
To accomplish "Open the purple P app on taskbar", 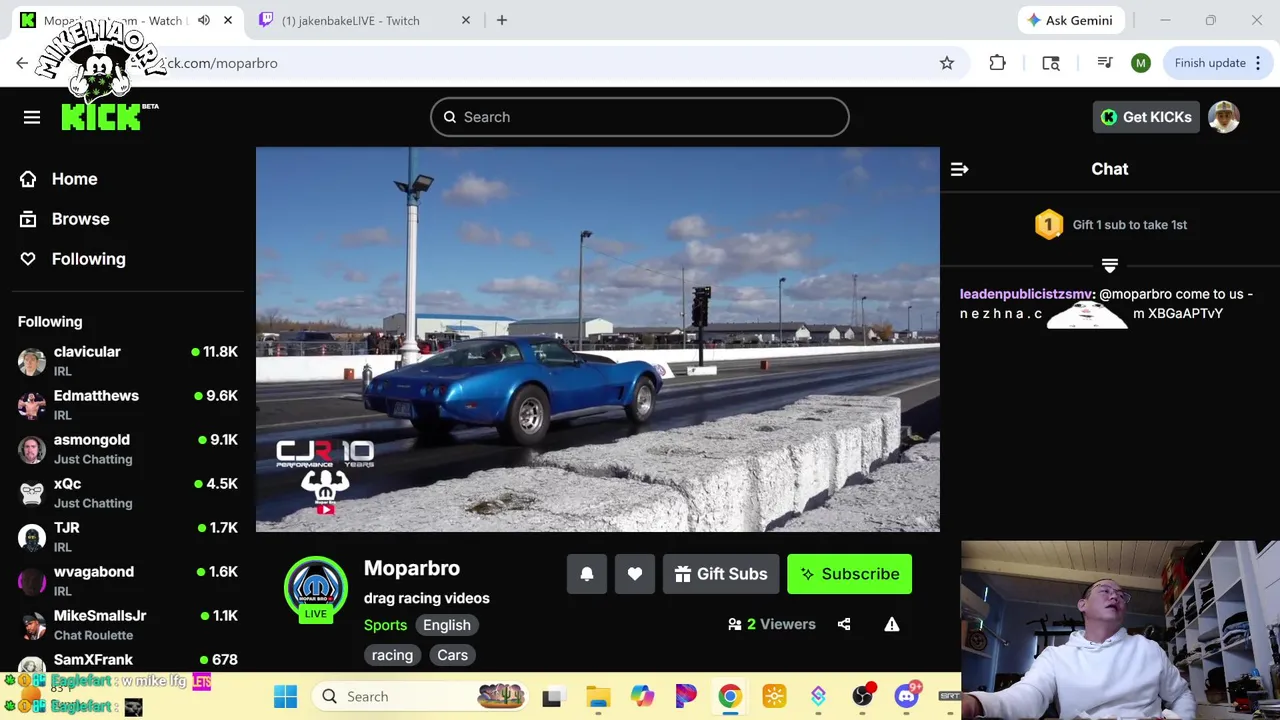I will pyautogui.click(x=686, y=696).
